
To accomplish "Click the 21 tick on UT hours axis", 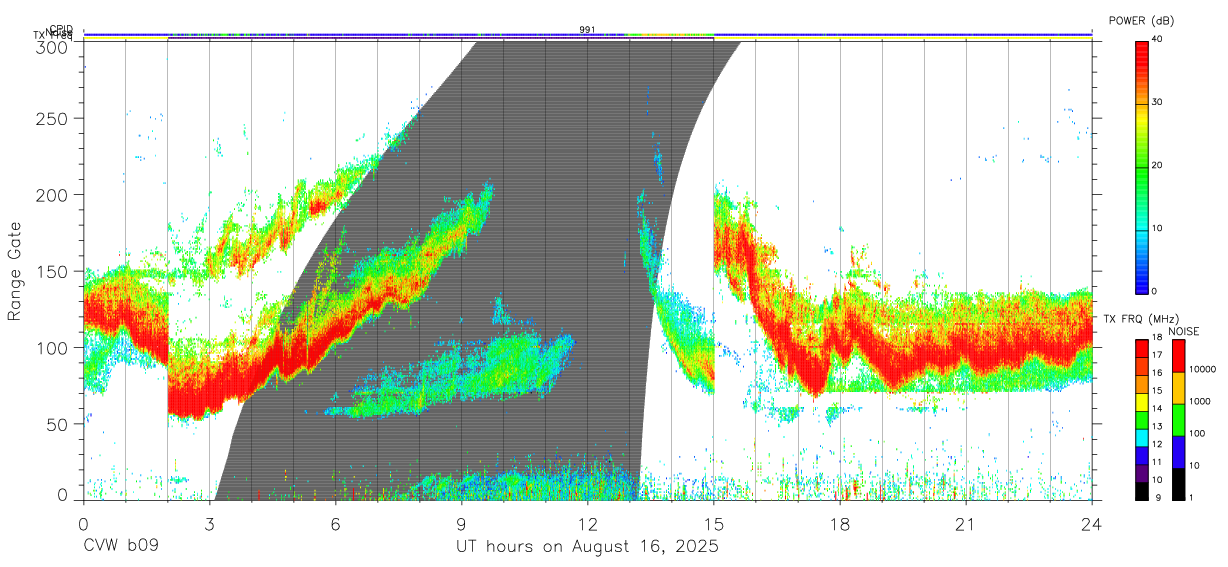I will pos(966,524).
